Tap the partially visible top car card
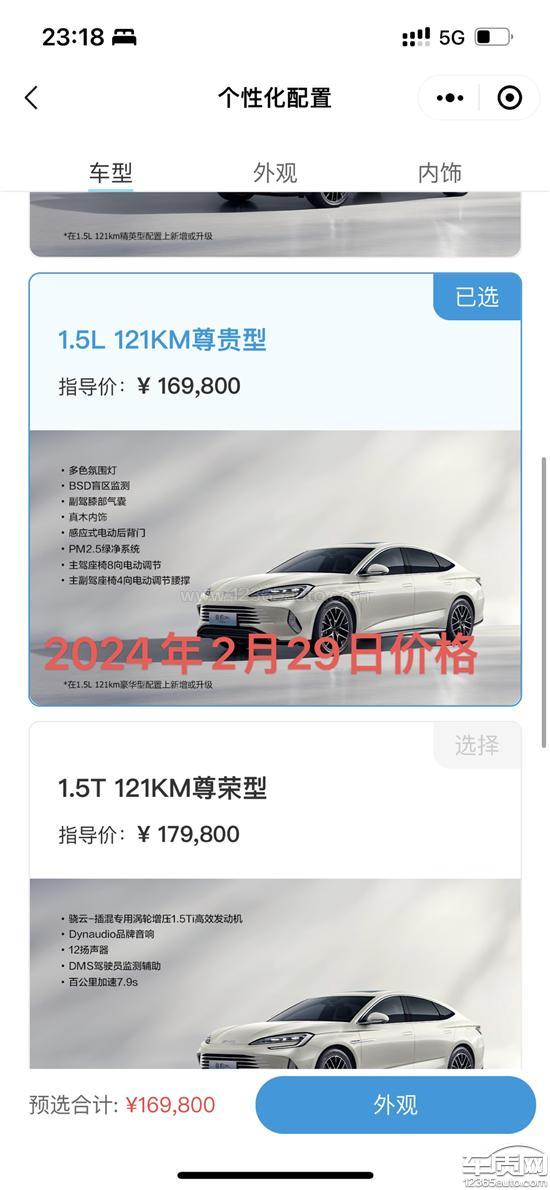 [275, 224]
